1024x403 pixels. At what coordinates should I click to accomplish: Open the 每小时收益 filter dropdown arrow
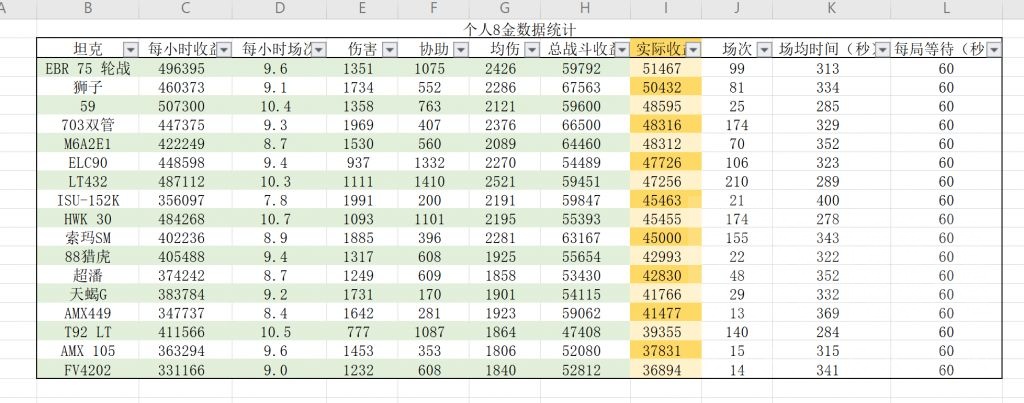click(x=224, y=50)
